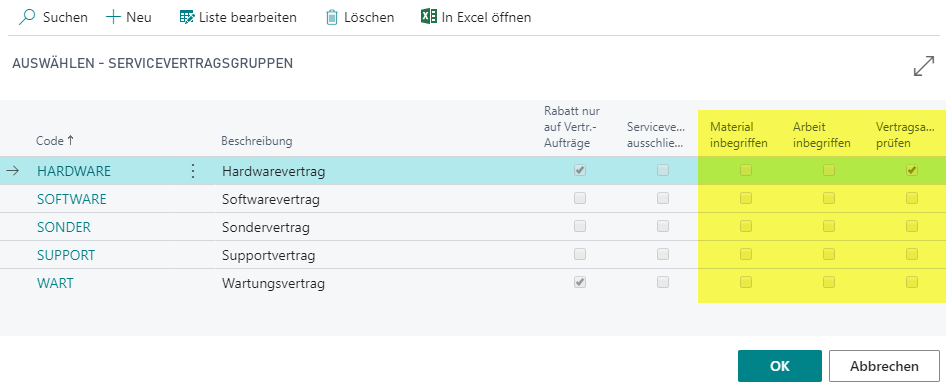
Task: Toggle Material inbegriffen for WART row
Action: (x=746, y=282)
